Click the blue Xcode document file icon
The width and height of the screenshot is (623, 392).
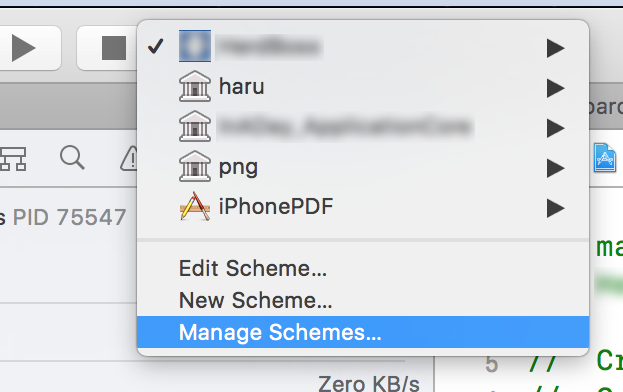point(605,158)
